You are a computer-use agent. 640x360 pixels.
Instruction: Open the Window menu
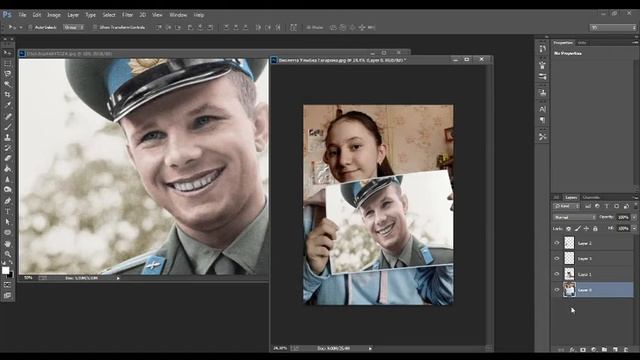[178, 15]
